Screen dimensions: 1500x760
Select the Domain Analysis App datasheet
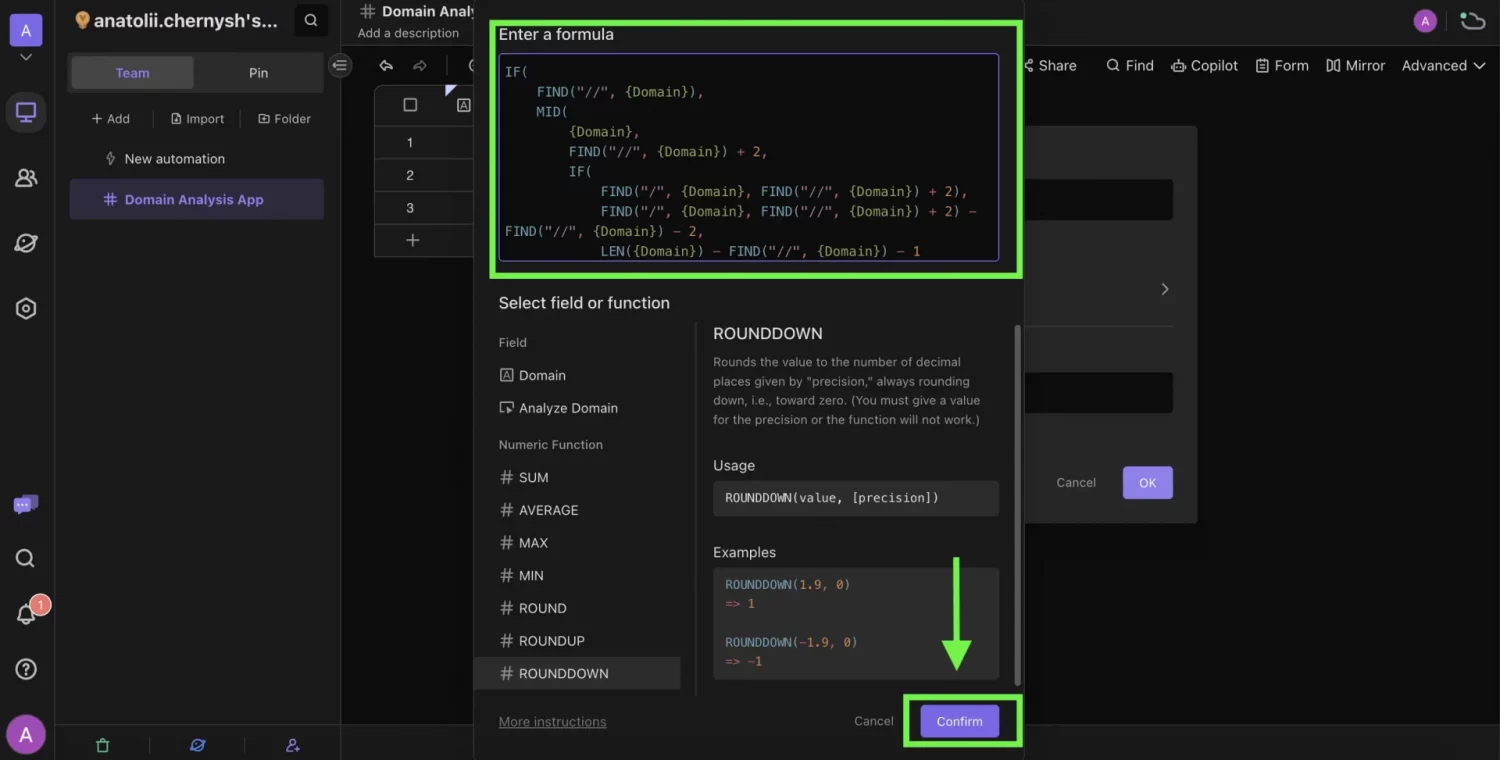click(x=196, y=200)
